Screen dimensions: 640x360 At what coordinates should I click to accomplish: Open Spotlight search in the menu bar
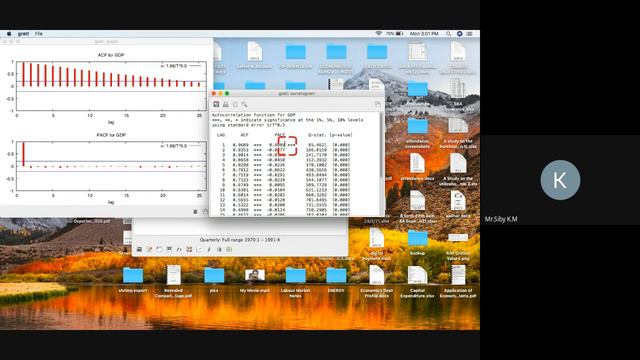448,33
